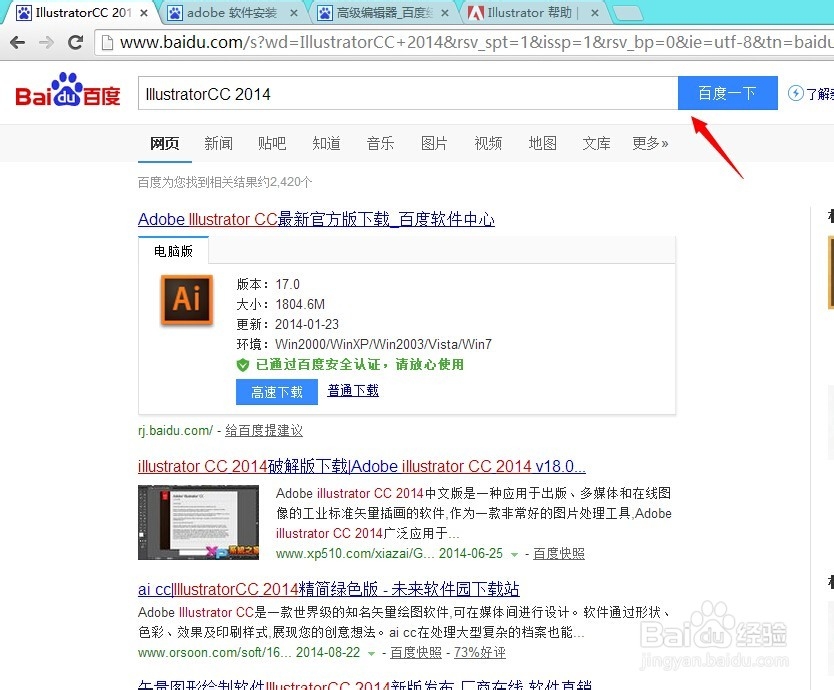This screenshot has height=690, width=834.
Task: Select the 知道 search category
Action: pos(326,143)
